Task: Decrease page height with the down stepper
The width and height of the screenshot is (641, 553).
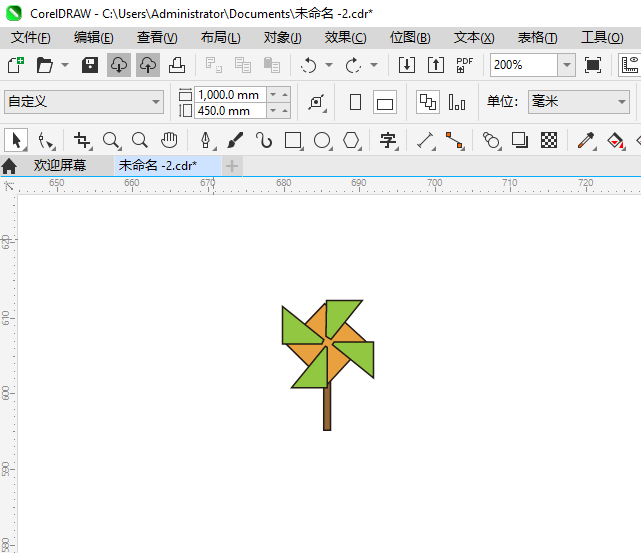Action: [273, 111]
